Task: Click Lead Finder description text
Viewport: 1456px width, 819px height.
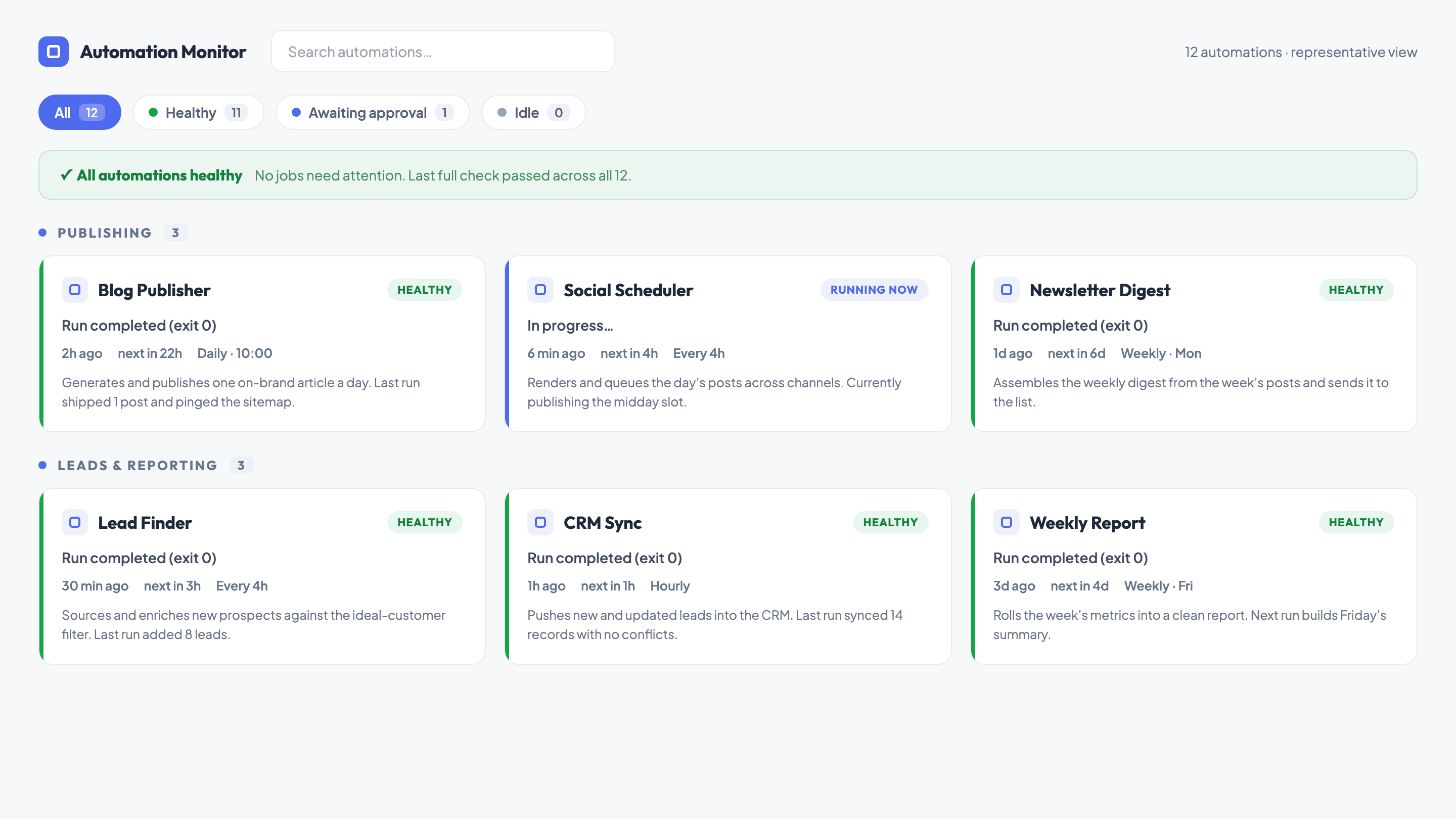Action: tap(253, 624)
